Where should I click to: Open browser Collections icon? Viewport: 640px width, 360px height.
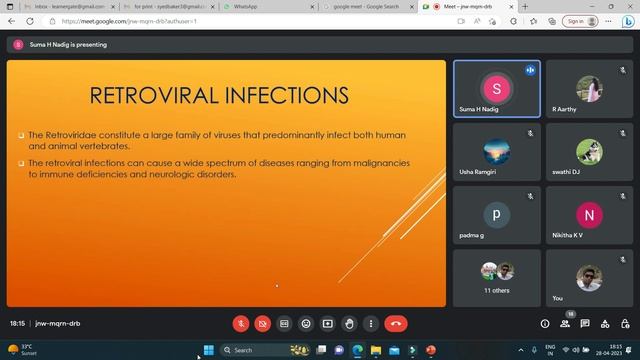[x=552, y=21]
